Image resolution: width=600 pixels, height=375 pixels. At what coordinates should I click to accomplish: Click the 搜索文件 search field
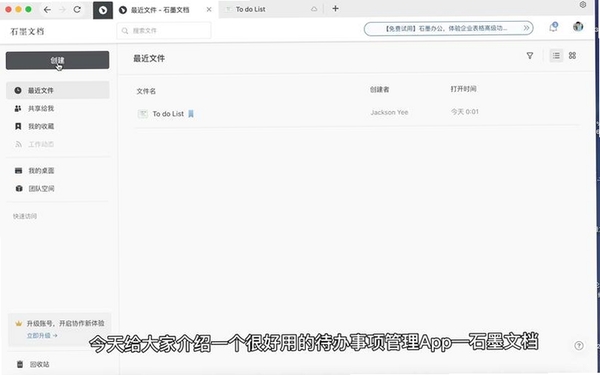164,31
